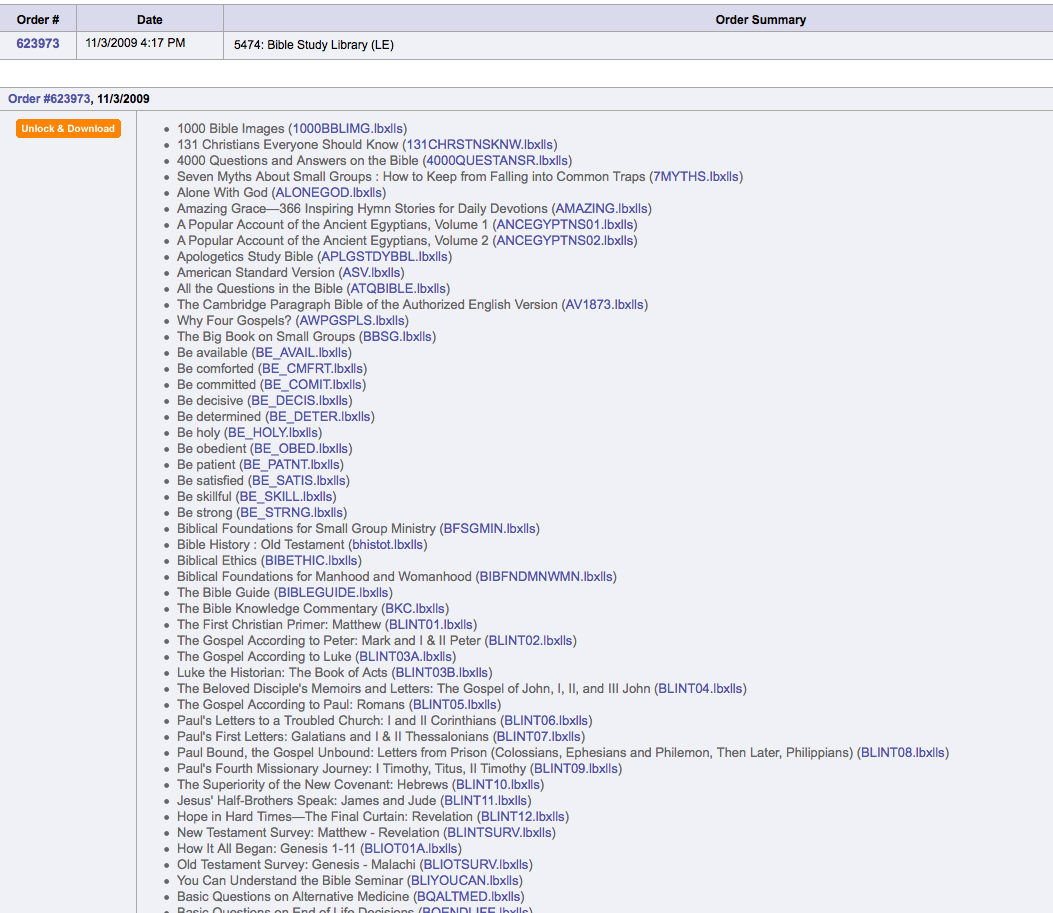This screenshot has width=1053, height=913.
Task: Open BBSG.lbxlls Big Book link
Action: [398, 337]
